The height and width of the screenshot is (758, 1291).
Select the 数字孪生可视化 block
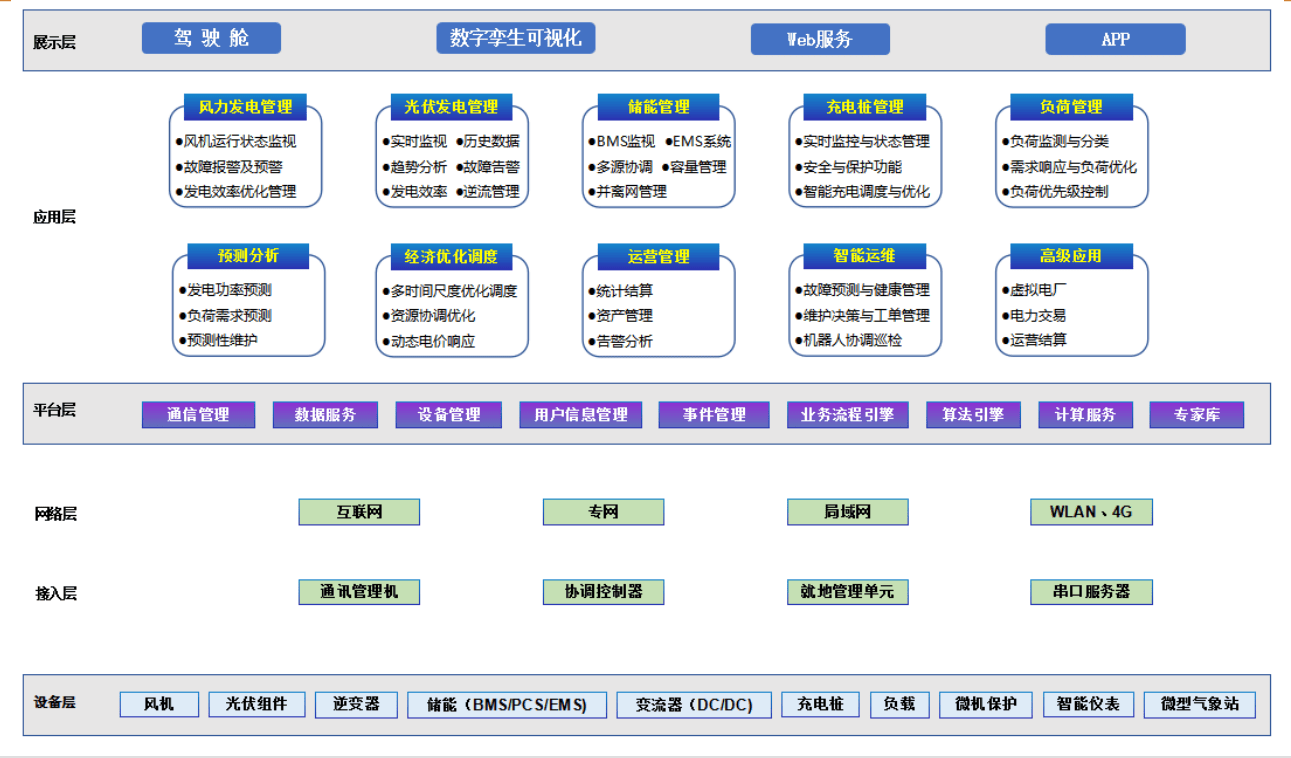tap(516, 38)
